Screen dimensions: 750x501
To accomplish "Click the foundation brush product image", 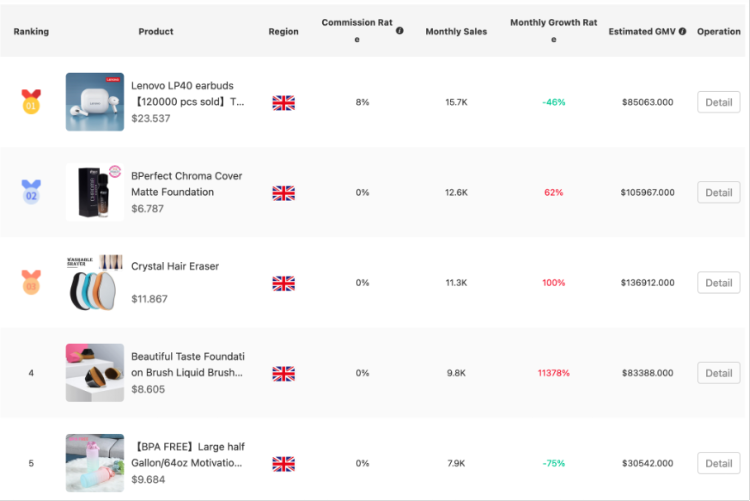I will (x=95, y=373).
